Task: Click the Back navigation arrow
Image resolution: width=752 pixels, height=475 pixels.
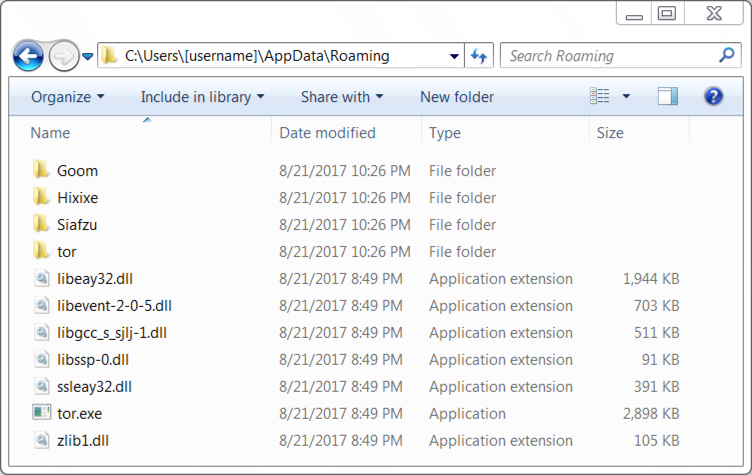Action: (28, 57)
